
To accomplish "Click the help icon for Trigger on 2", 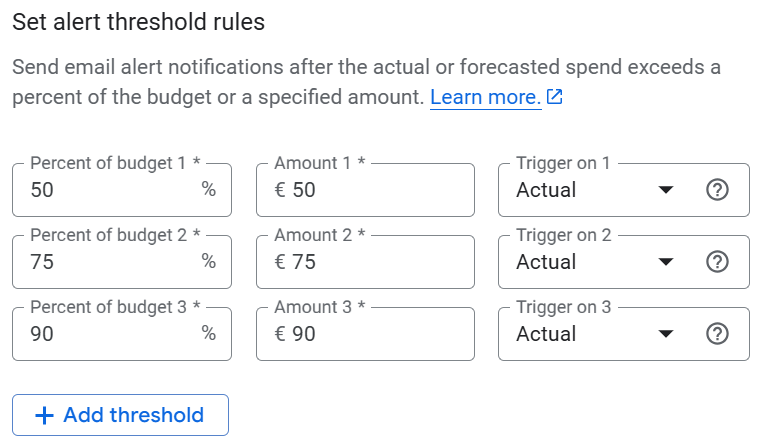I will pos(717,262).
